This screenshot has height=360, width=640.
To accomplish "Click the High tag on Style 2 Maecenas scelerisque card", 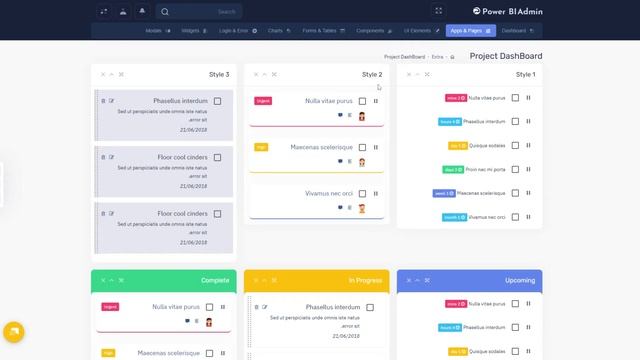I will 261,147.
